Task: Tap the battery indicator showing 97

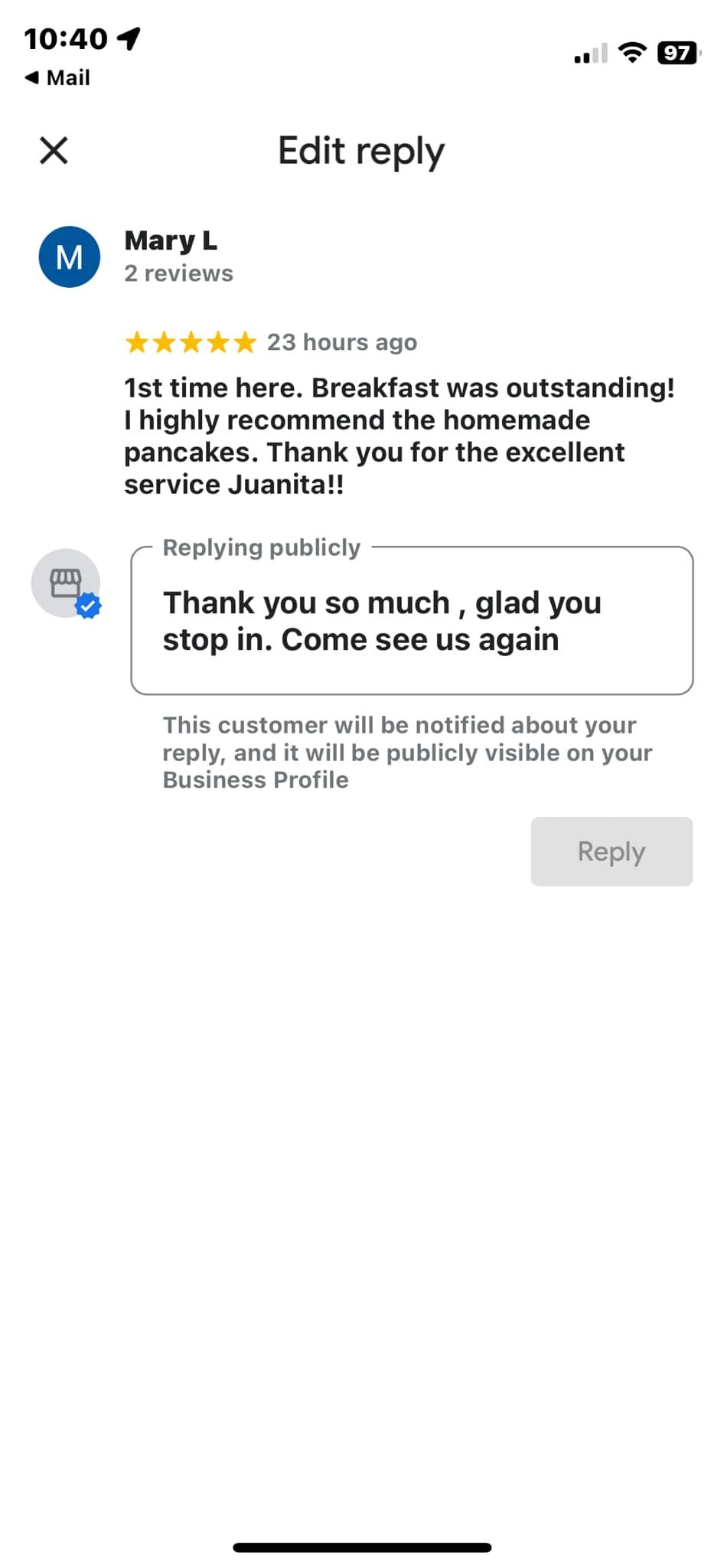Action: point(679,53)
